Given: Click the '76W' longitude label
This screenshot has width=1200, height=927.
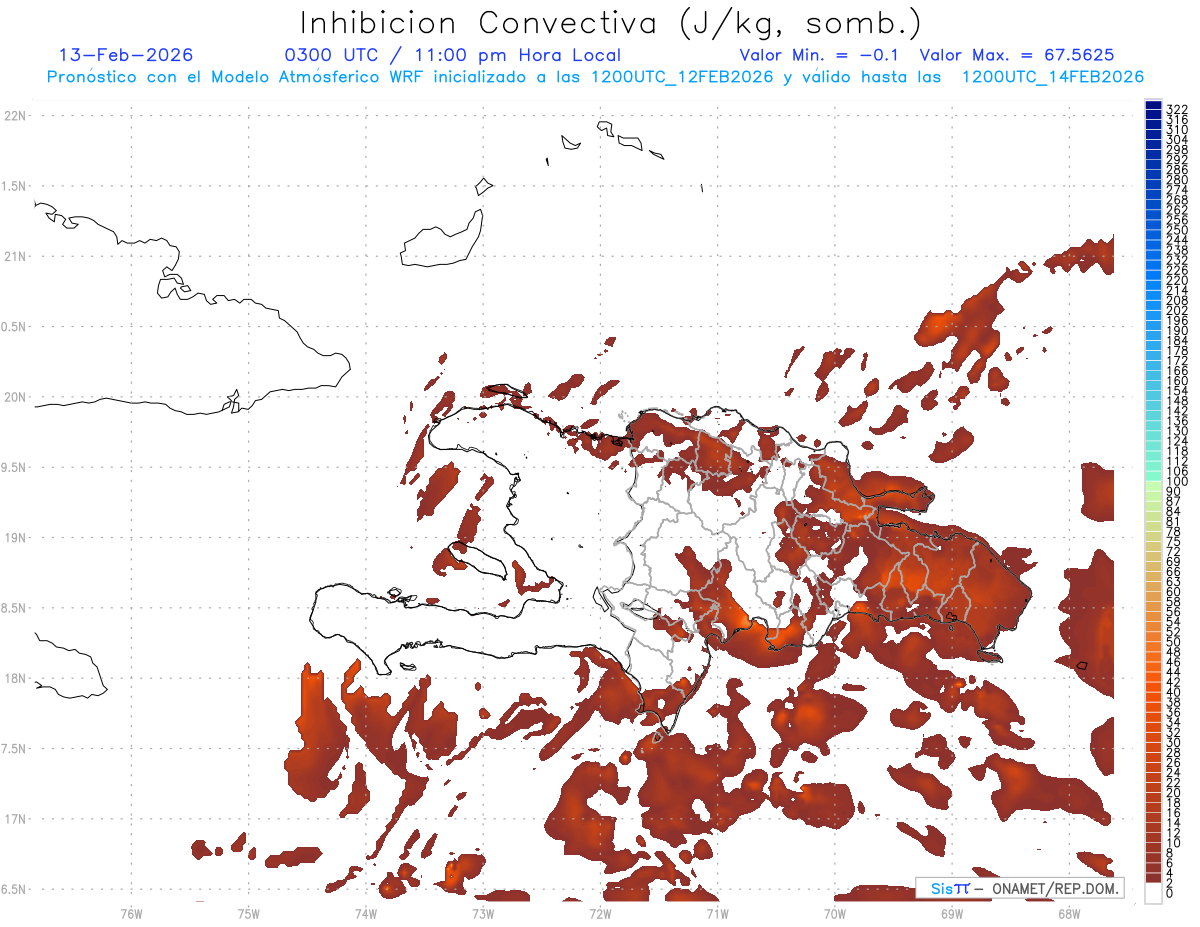Looking at the screenshot, I should 131,913.
